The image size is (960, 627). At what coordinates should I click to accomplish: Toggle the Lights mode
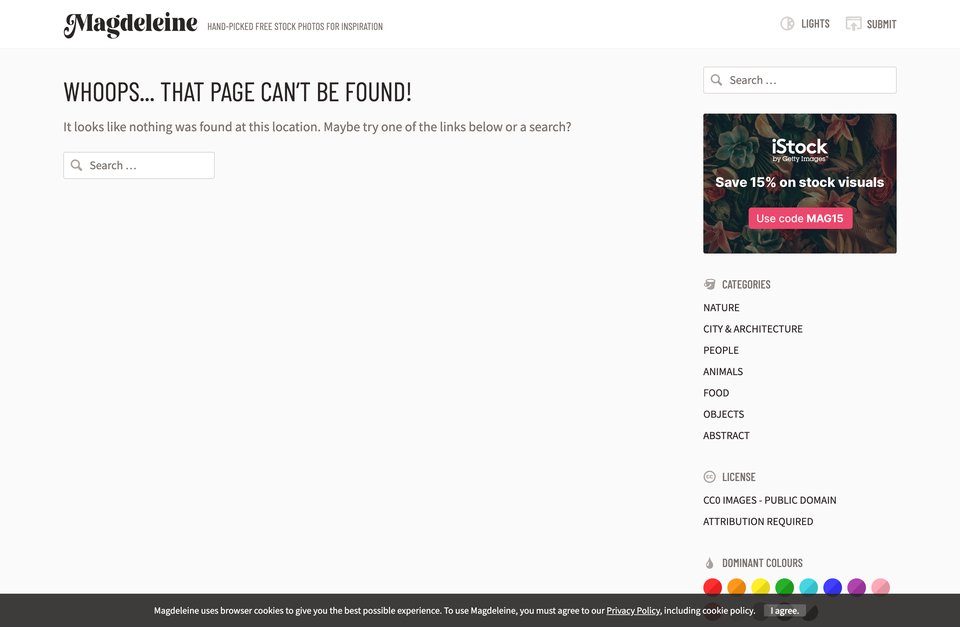[804, 24]
